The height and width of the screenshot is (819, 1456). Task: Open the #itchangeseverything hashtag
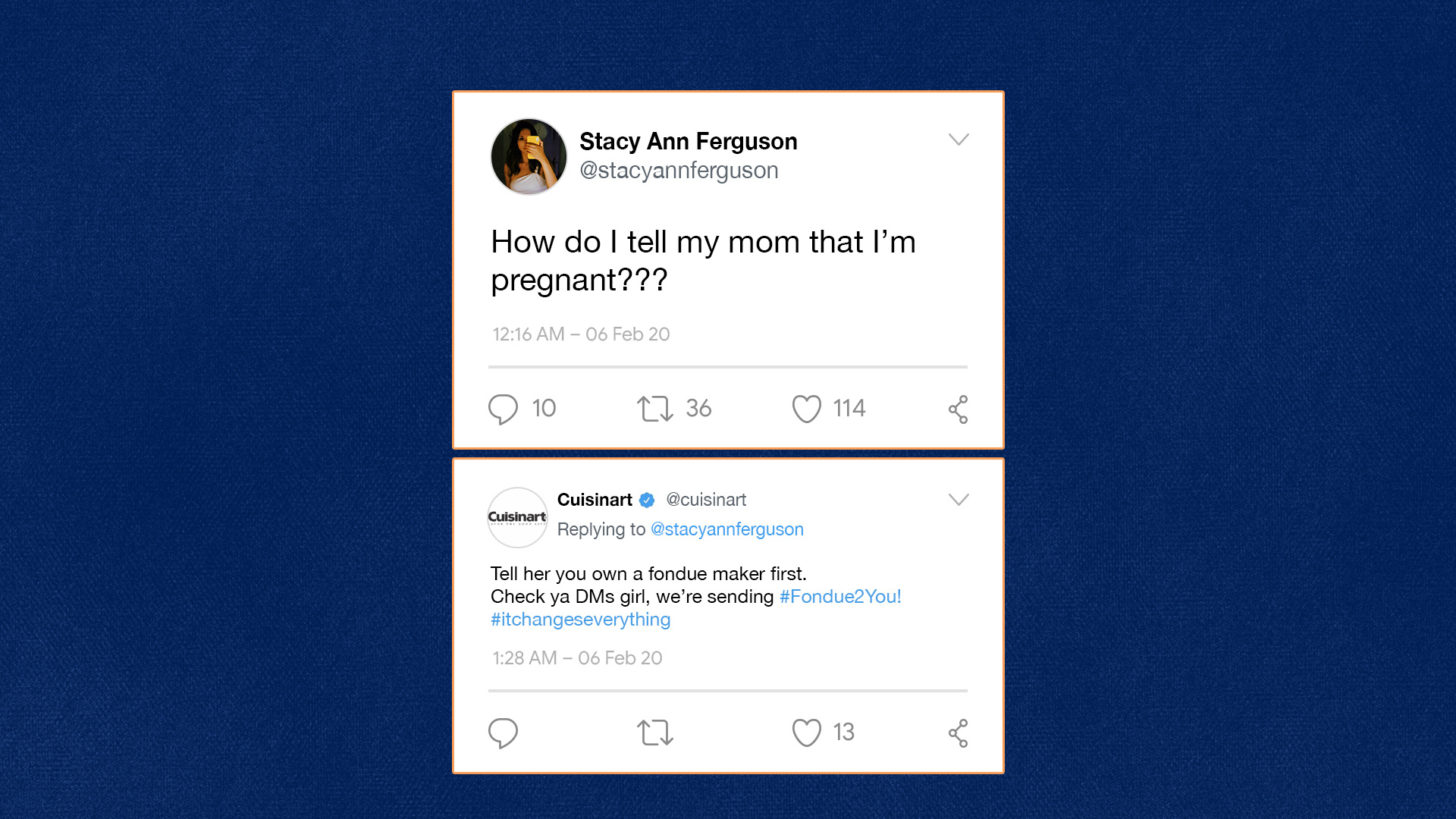point(580,620)
